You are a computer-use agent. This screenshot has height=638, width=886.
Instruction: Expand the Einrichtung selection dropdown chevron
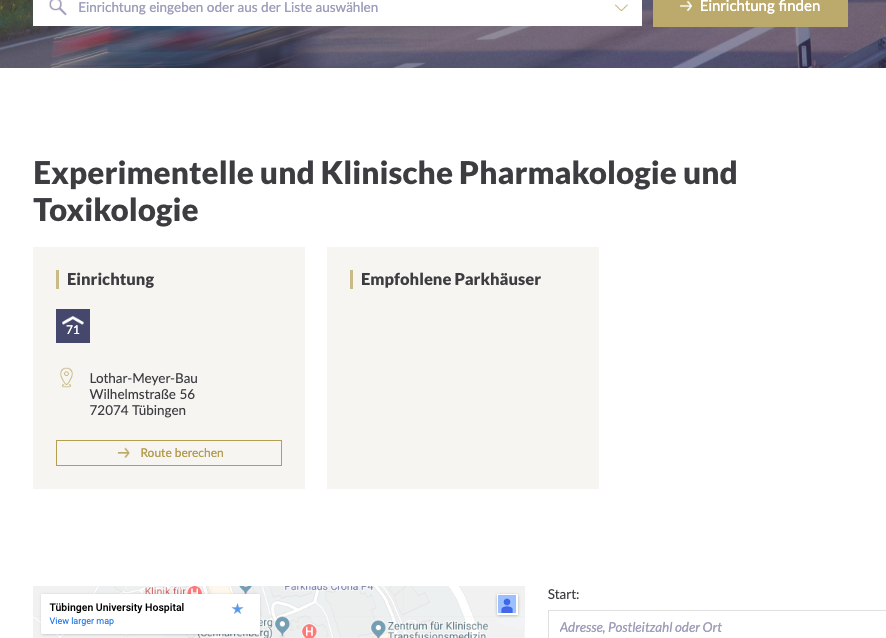tap(621, 8)
